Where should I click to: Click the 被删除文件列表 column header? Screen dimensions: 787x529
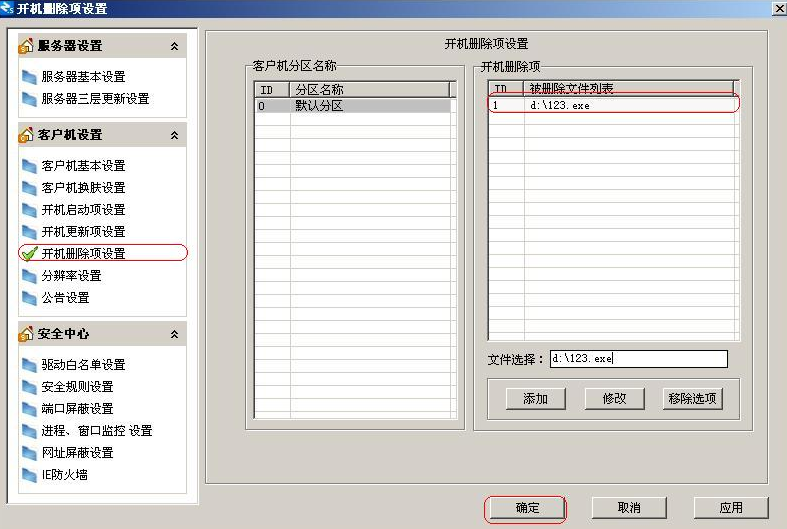[629, 88]
